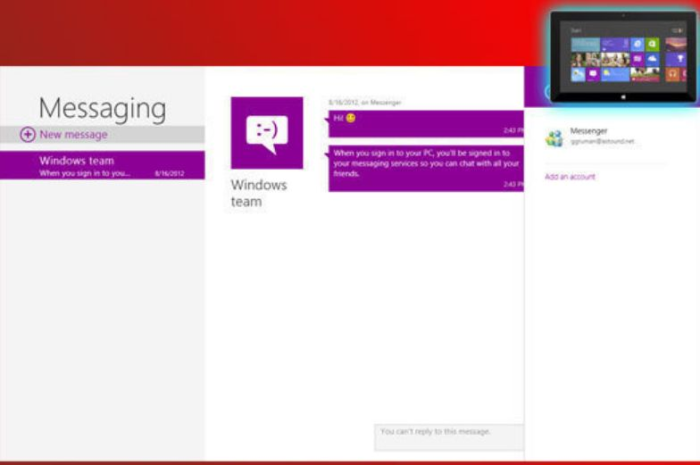The width and height of the screenshot is (700, 465).
Task: Click the Add an account link
Action: point(570,177)
